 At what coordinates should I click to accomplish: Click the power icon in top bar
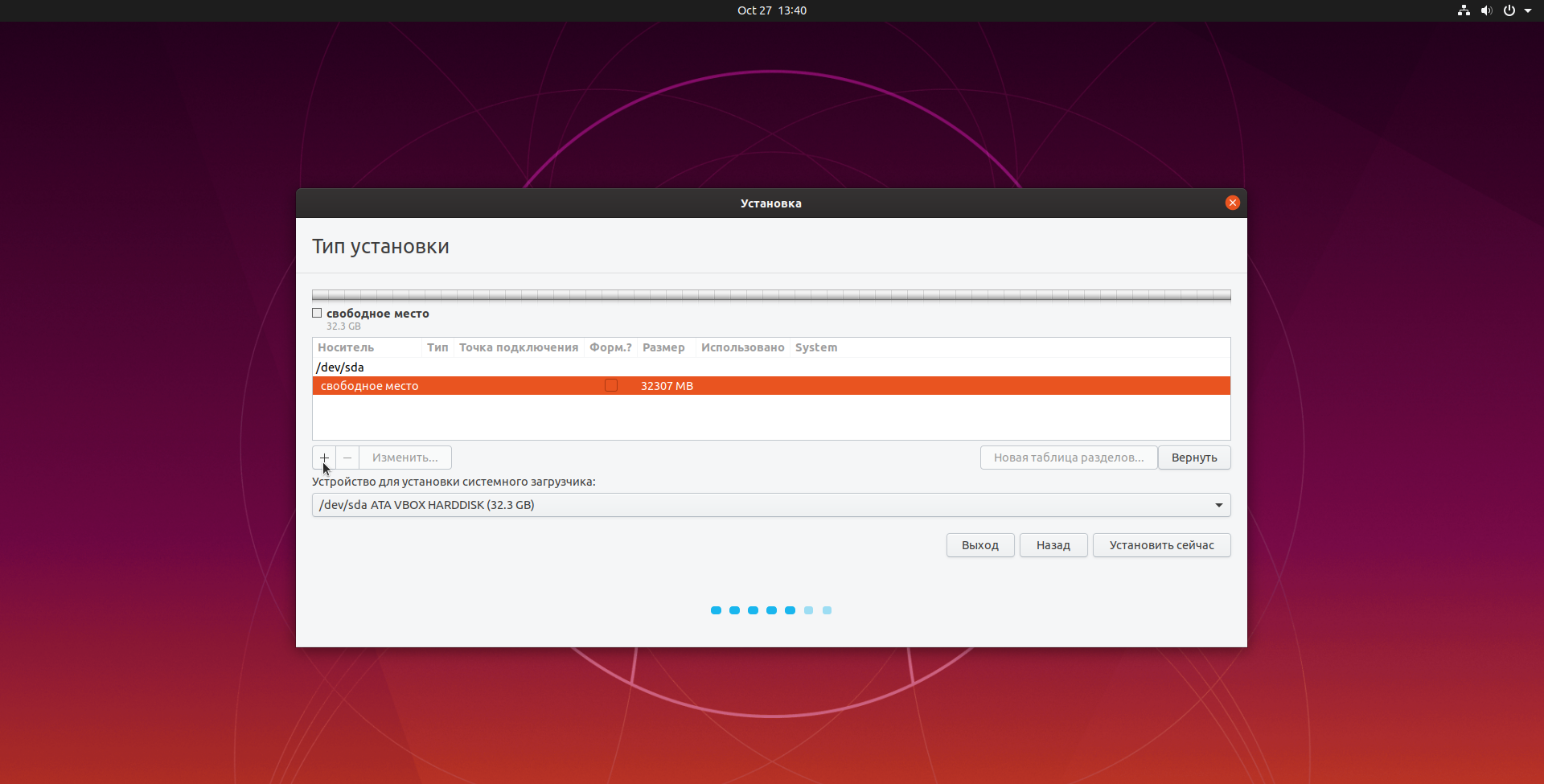[1509, 10]
